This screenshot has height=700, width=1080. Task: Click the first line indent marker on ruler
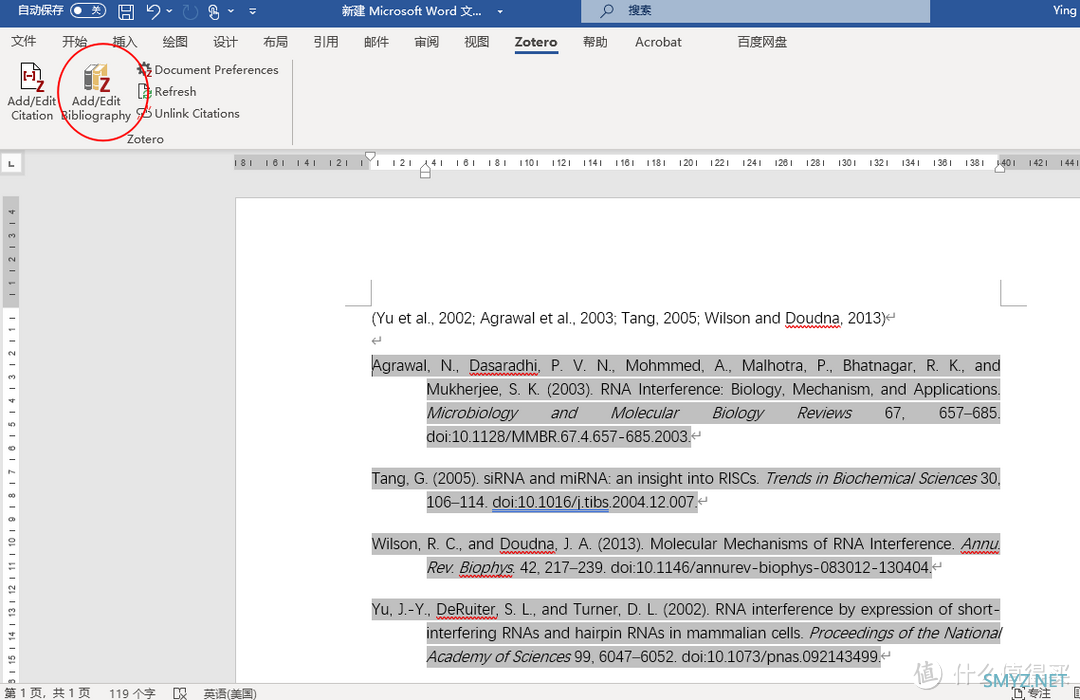(x=371, y=156)
